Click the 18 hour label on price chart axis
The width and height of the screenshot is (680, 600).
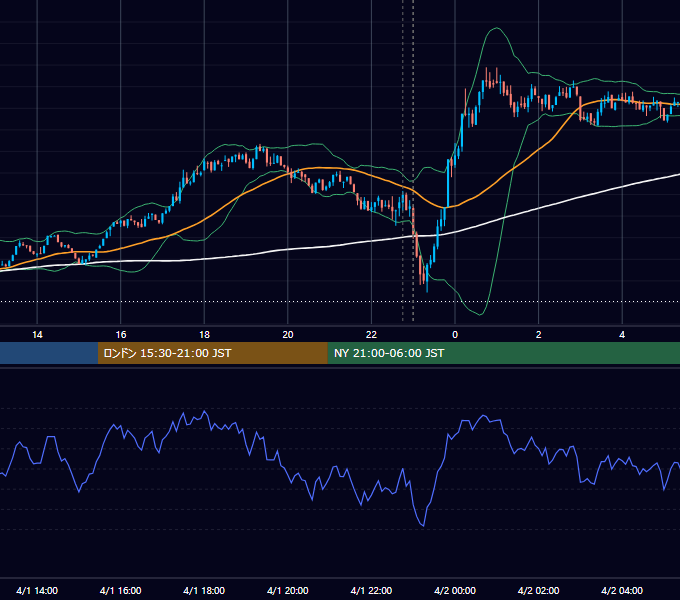click(204, 335)
